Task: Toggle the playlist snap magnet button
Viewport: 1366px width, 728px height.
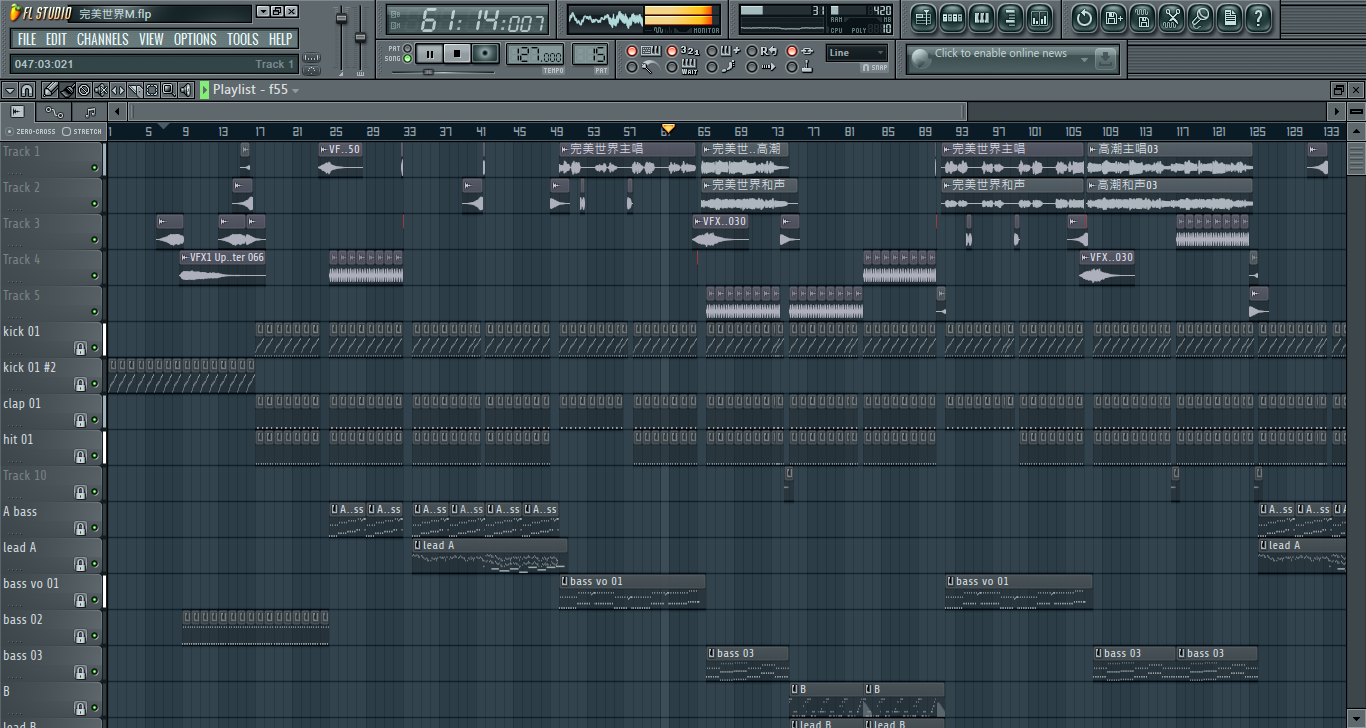Action: tap(27, 90)
